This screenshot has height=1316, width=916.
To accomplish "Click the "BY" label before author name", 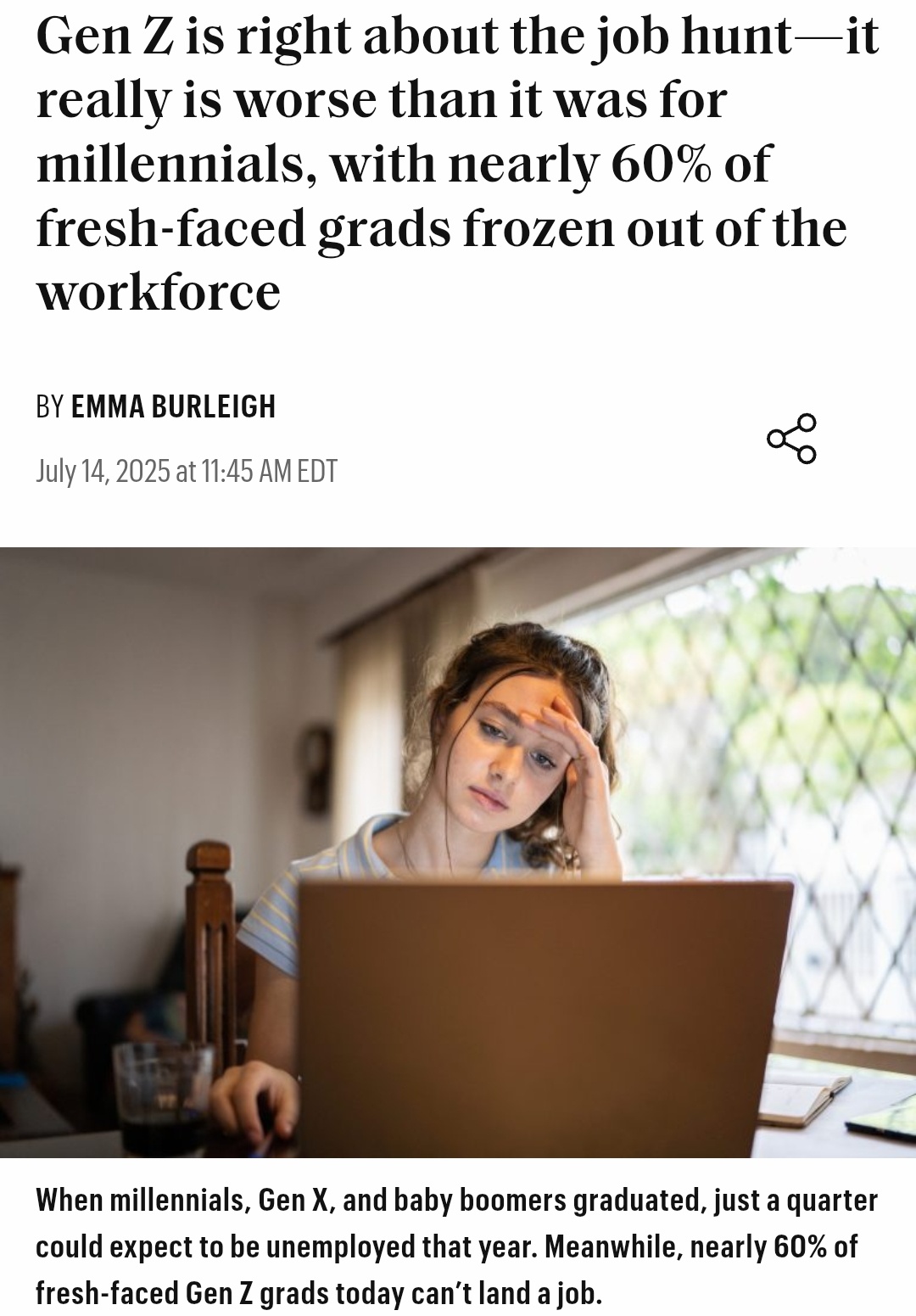I will [x=50, y=406].
